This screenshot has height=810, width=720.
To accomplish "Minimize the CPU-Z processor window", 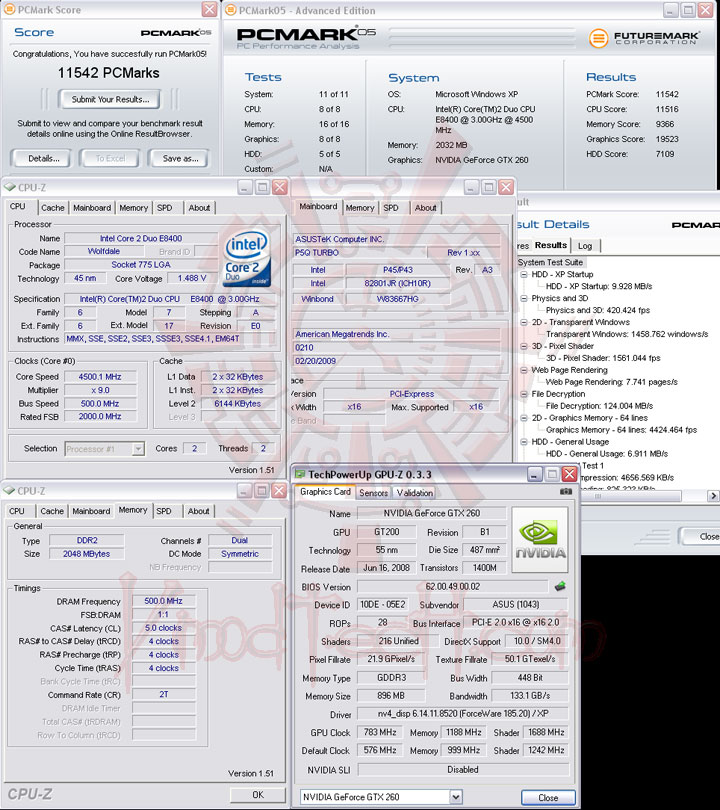I will [245, 187].
